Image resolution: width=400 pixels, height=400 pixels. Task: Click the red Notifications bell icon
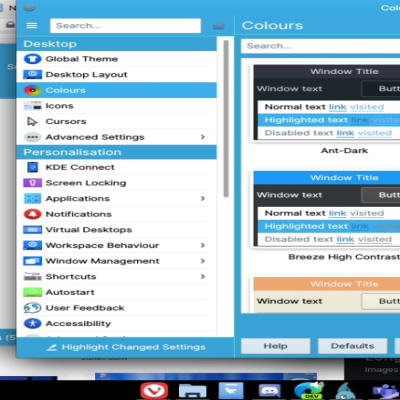32,214
